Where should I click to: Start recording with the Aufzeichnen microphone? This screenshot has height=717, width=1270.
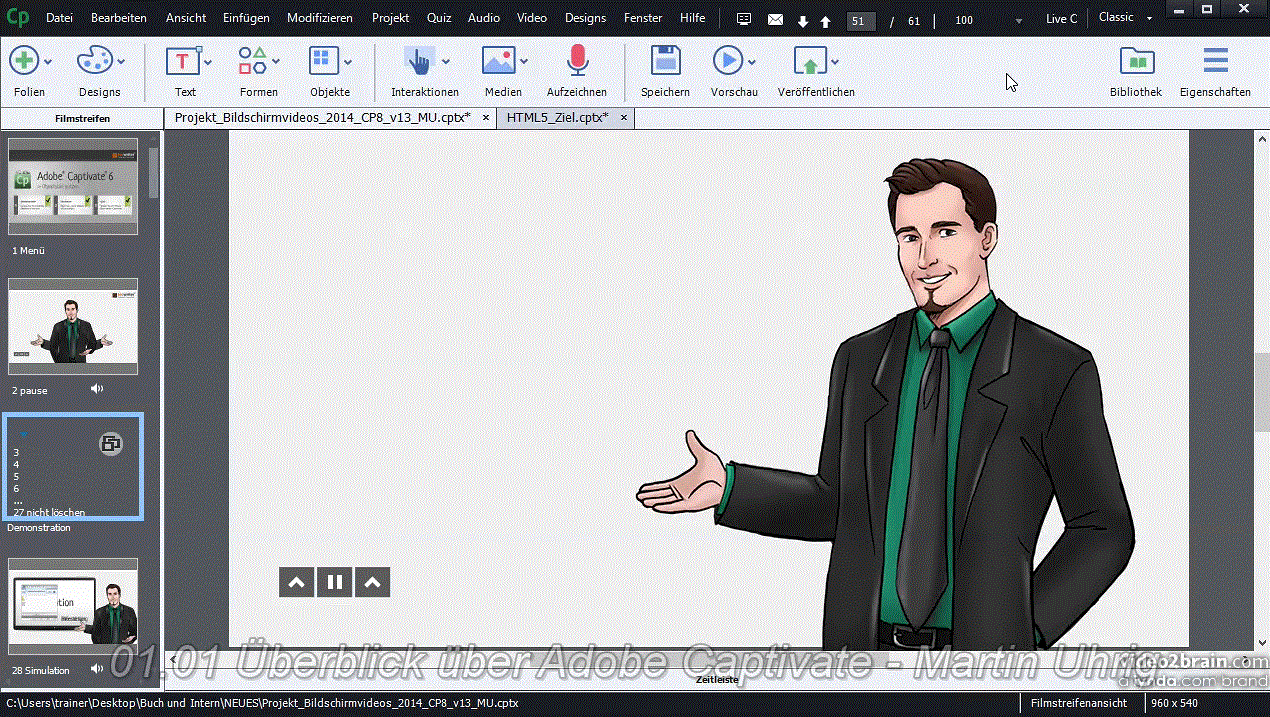pyautogui.click(x=577, y=61)
